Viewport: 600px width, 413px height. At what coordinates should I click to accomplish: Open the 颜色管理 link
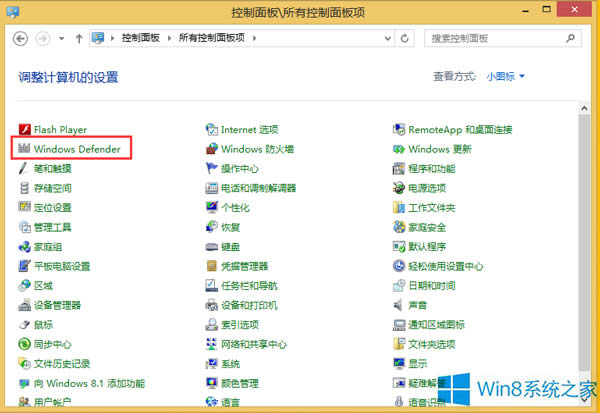(240, 383)
